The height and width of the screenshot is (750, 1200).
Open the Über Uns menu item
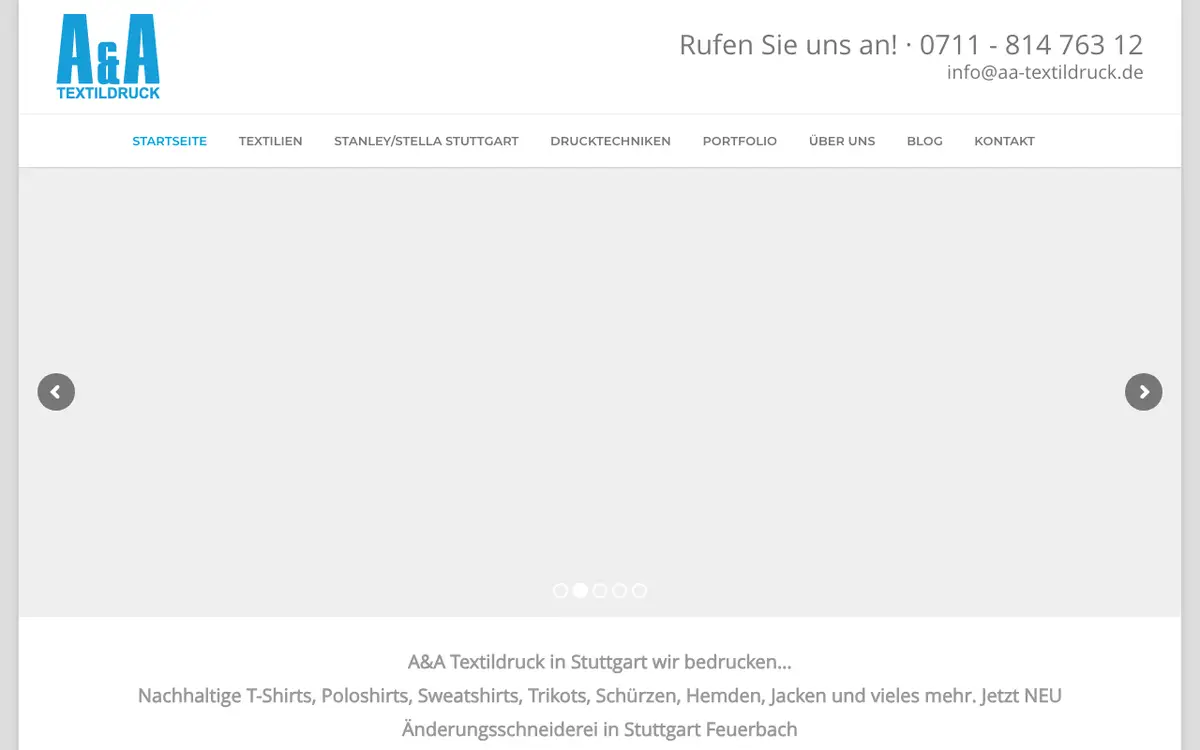(x=842, y=141)
